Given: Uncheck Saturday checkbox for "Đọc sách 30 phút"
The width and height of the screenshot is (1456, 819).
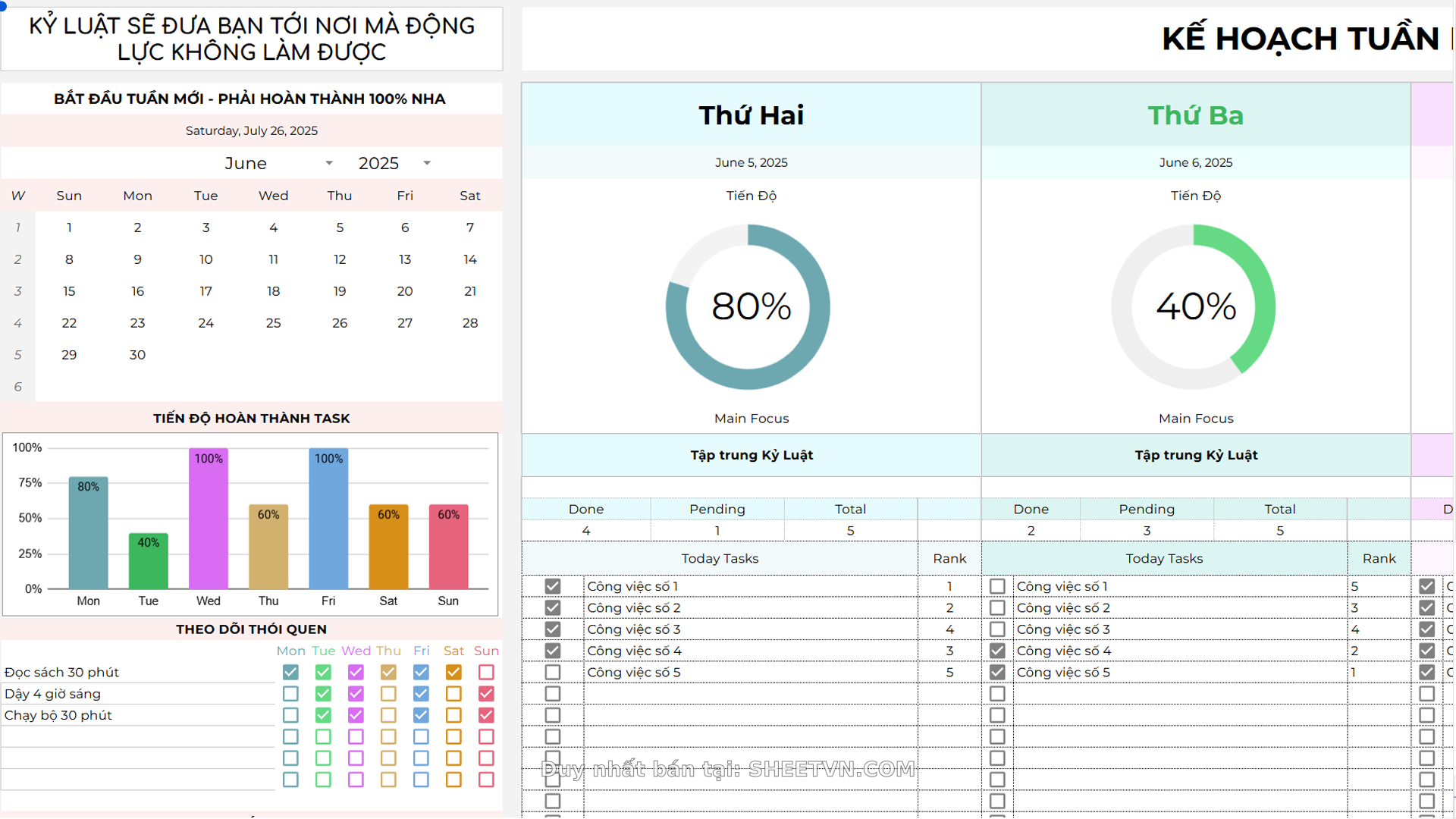Looking at the screenshot, I should tap(453, 672).
